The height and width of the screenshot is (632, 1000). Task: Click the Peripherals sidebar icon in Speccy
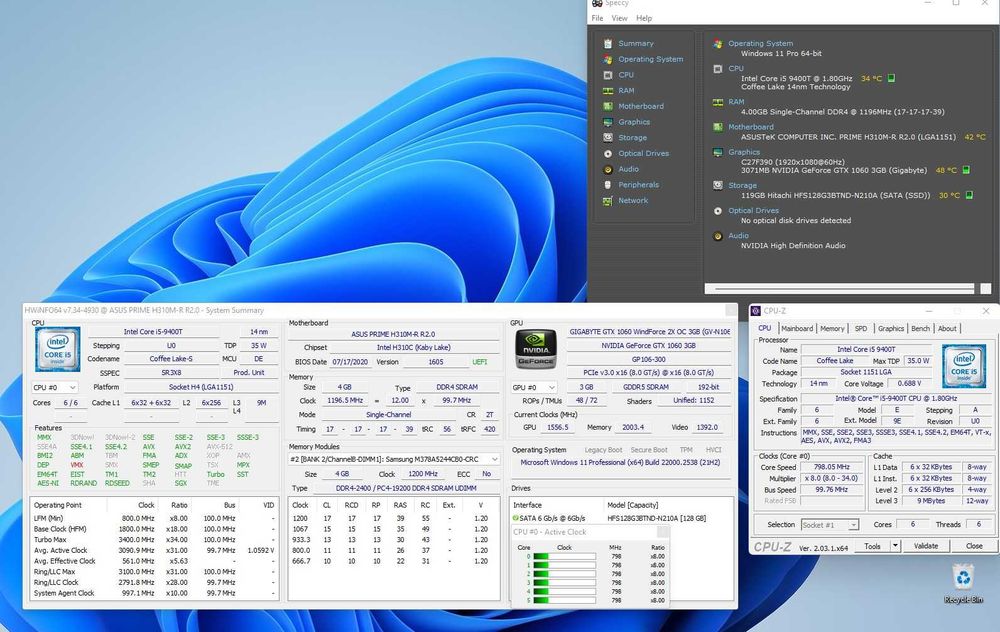click(608, 185)
